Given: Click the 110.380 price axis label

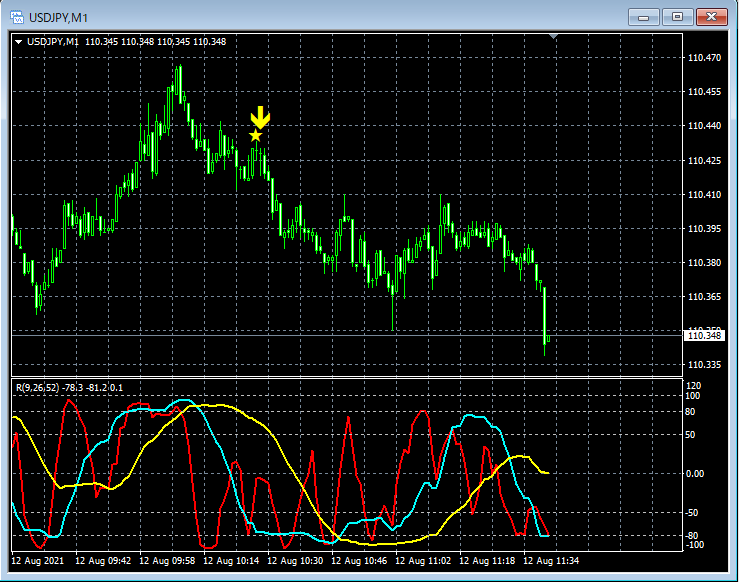Looking at the screenshot, I should coord(705,262).
